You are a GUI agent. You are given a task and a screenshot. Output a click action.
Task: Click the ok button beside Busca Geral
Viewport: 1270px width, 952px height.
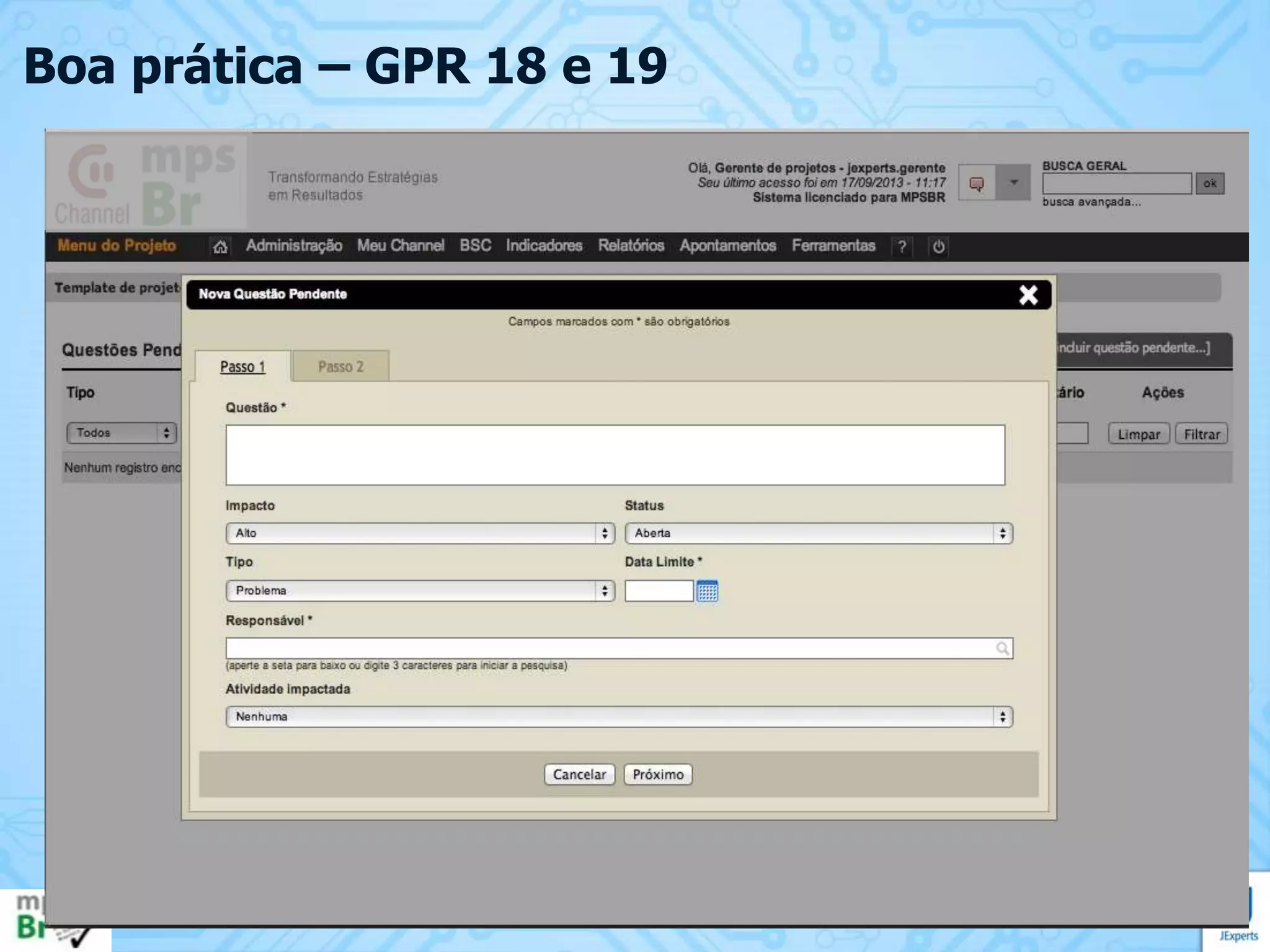click(x=1210, y=183)
